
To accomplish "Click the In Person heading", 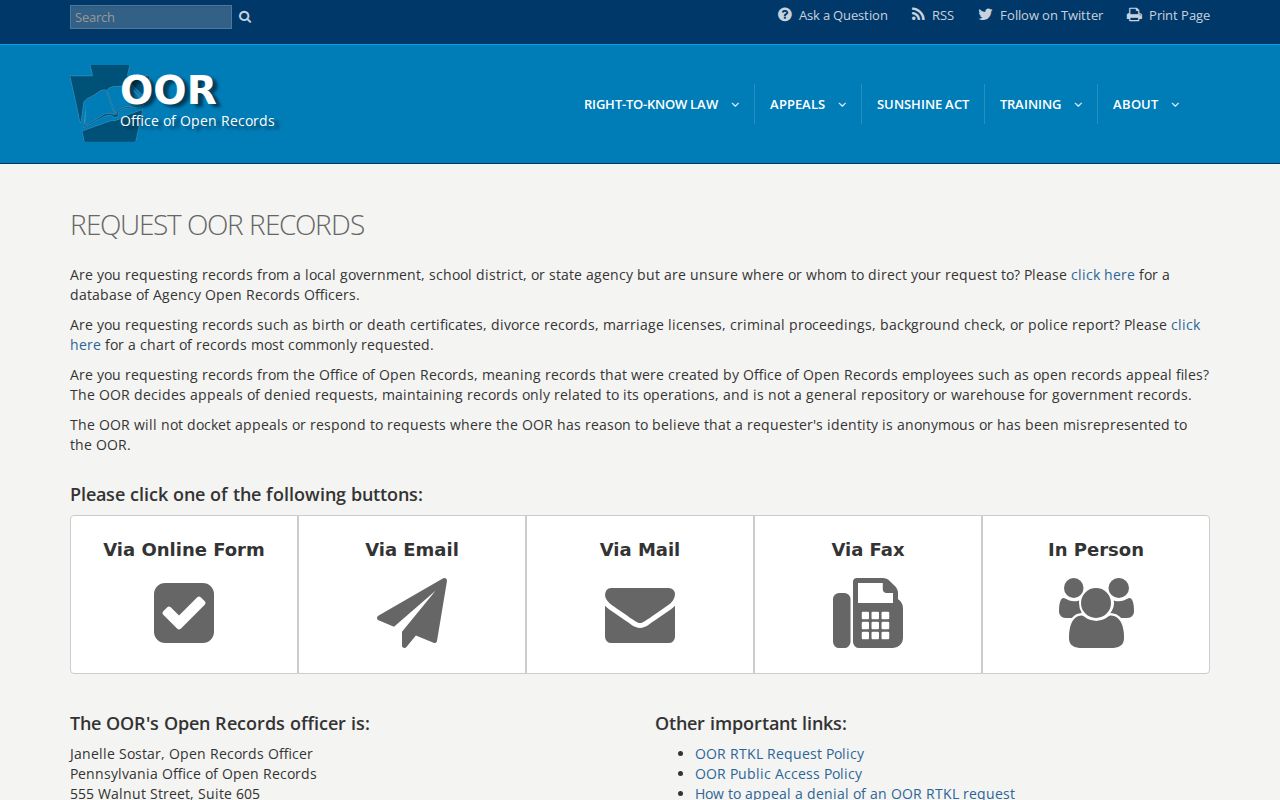I will (x=1096, y=549).
